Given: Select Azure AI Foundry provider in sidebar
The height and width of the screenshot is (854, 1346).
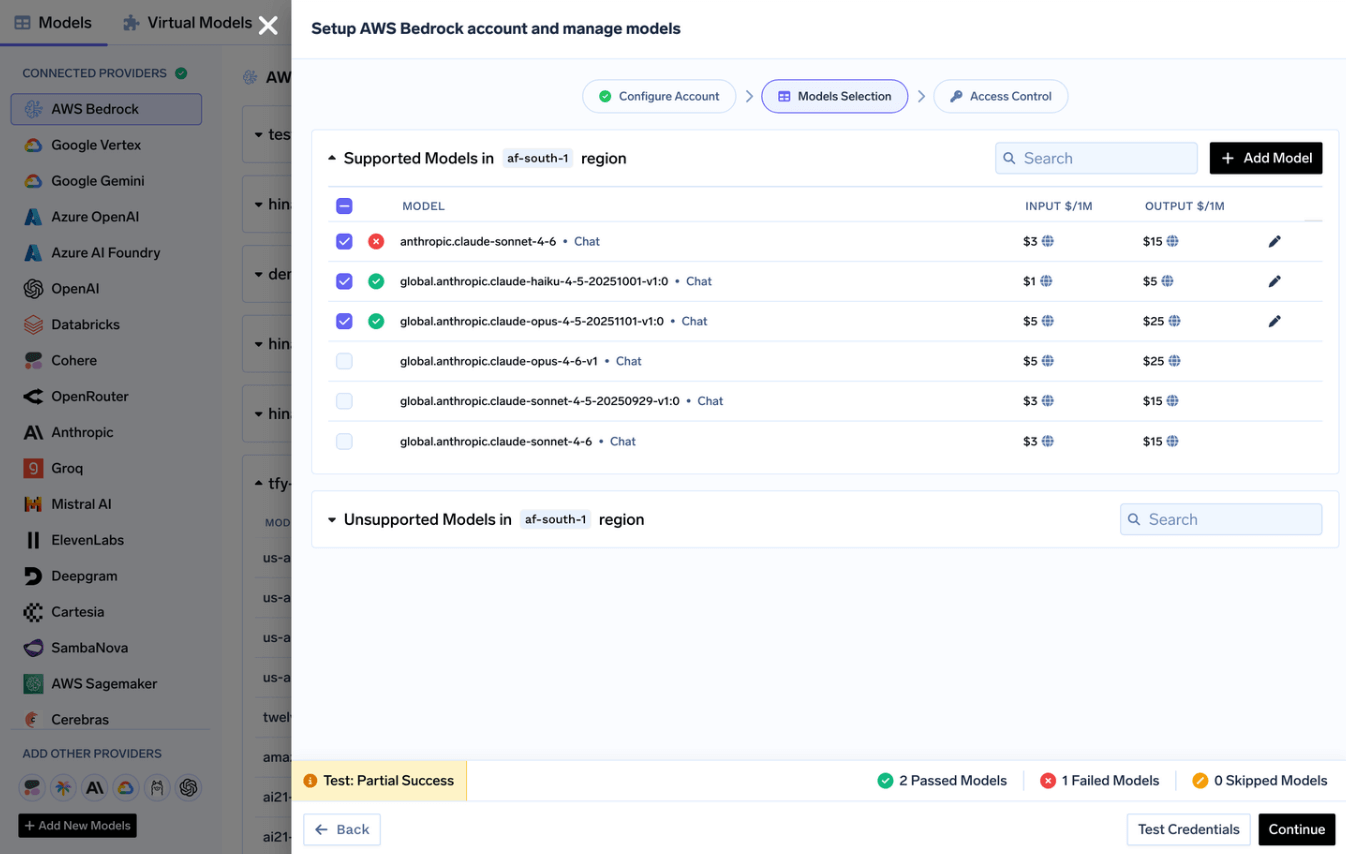Looking at the screenshot, I should [x=106, y=253].
